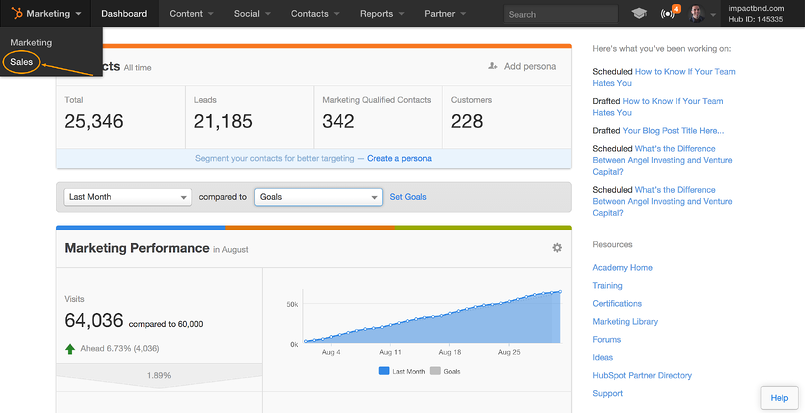Click the Create a persona link
The height and width of the screenshot is (413, 805).
399,158
